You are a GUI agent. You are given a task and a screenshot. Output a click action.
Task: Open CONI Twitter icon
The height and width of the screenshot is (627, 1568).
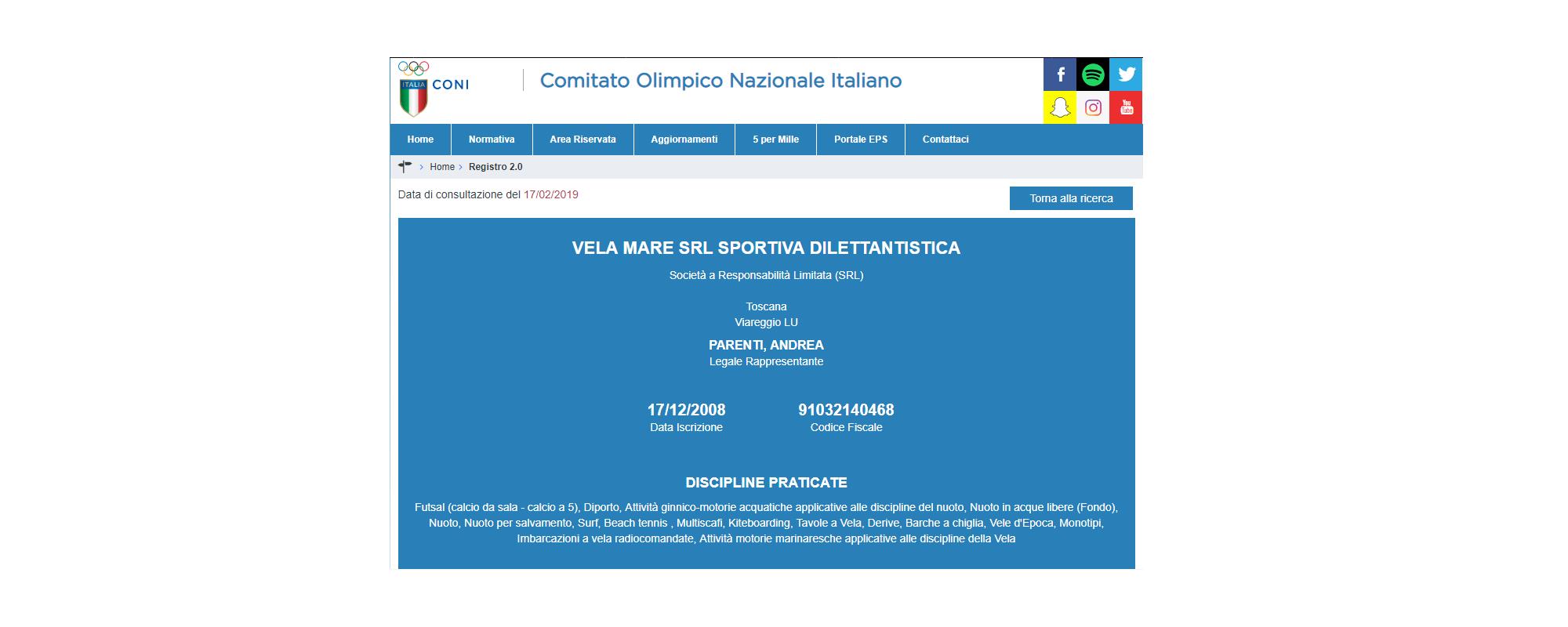tap(1126, 74)
